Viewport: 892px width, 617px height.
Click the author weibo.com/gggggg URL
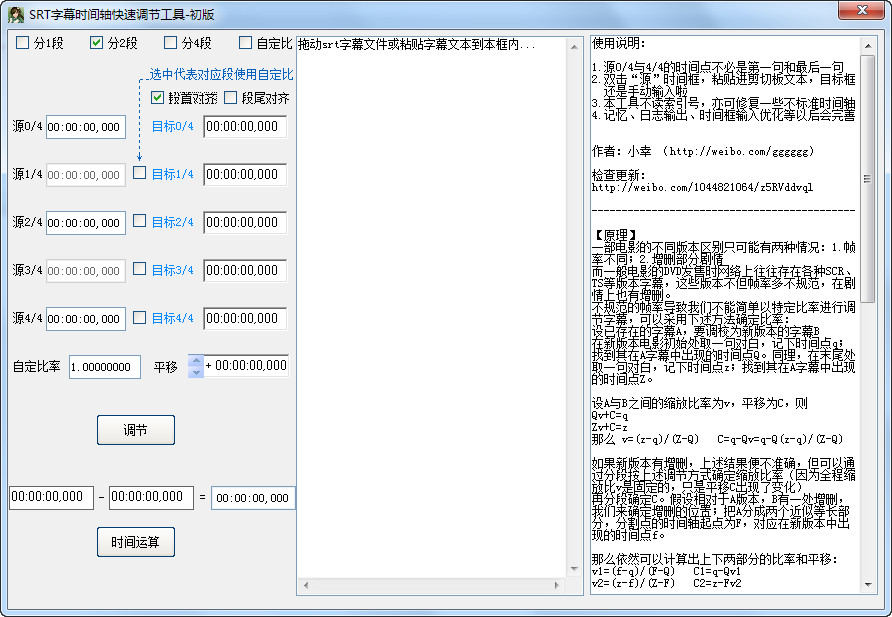(x=741, y=151)
